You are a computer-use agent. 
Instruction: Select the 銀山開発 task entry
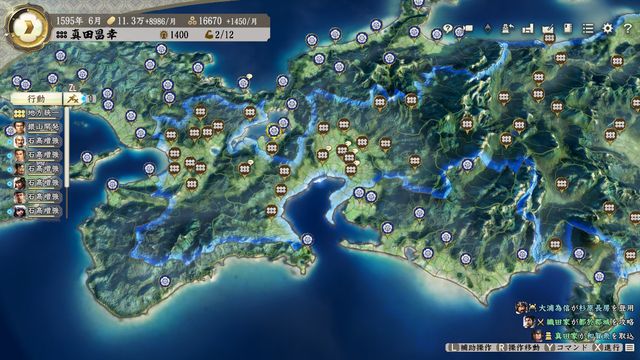tap(37, 127)
